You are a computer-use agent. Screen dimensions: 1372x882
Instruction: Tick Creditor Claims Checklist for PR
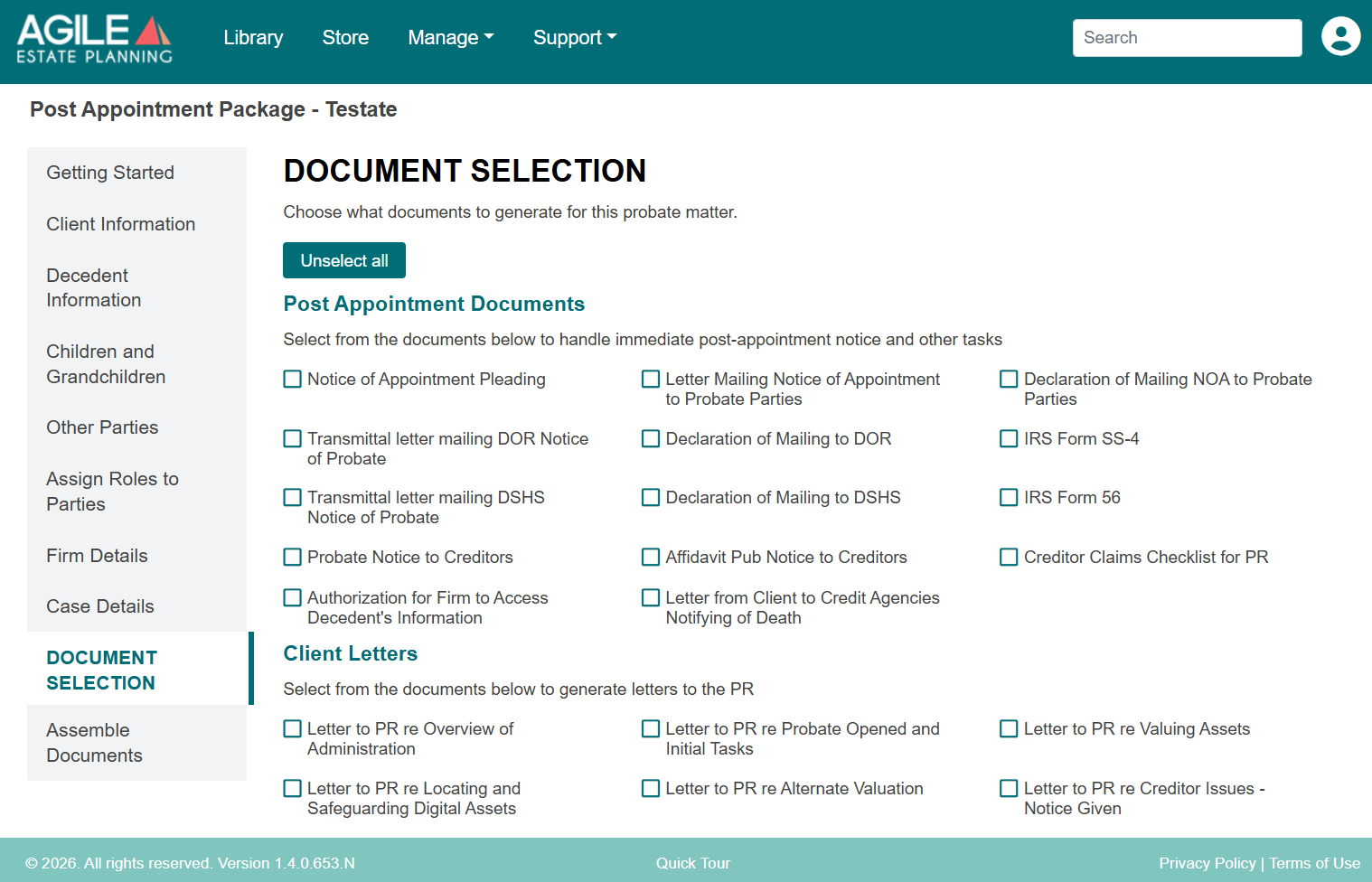(1009, 558)
